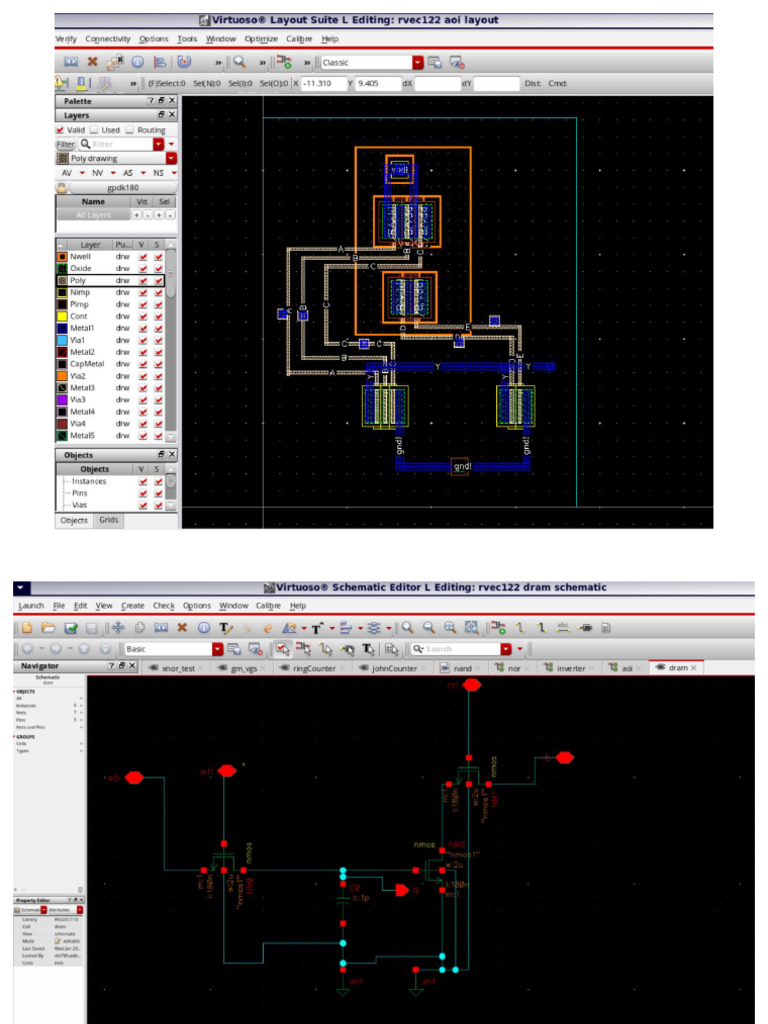Toggle visibility checkbox for Metal1 layer
Viewport: 768px width, 1024px height.
tap(144, 329)
